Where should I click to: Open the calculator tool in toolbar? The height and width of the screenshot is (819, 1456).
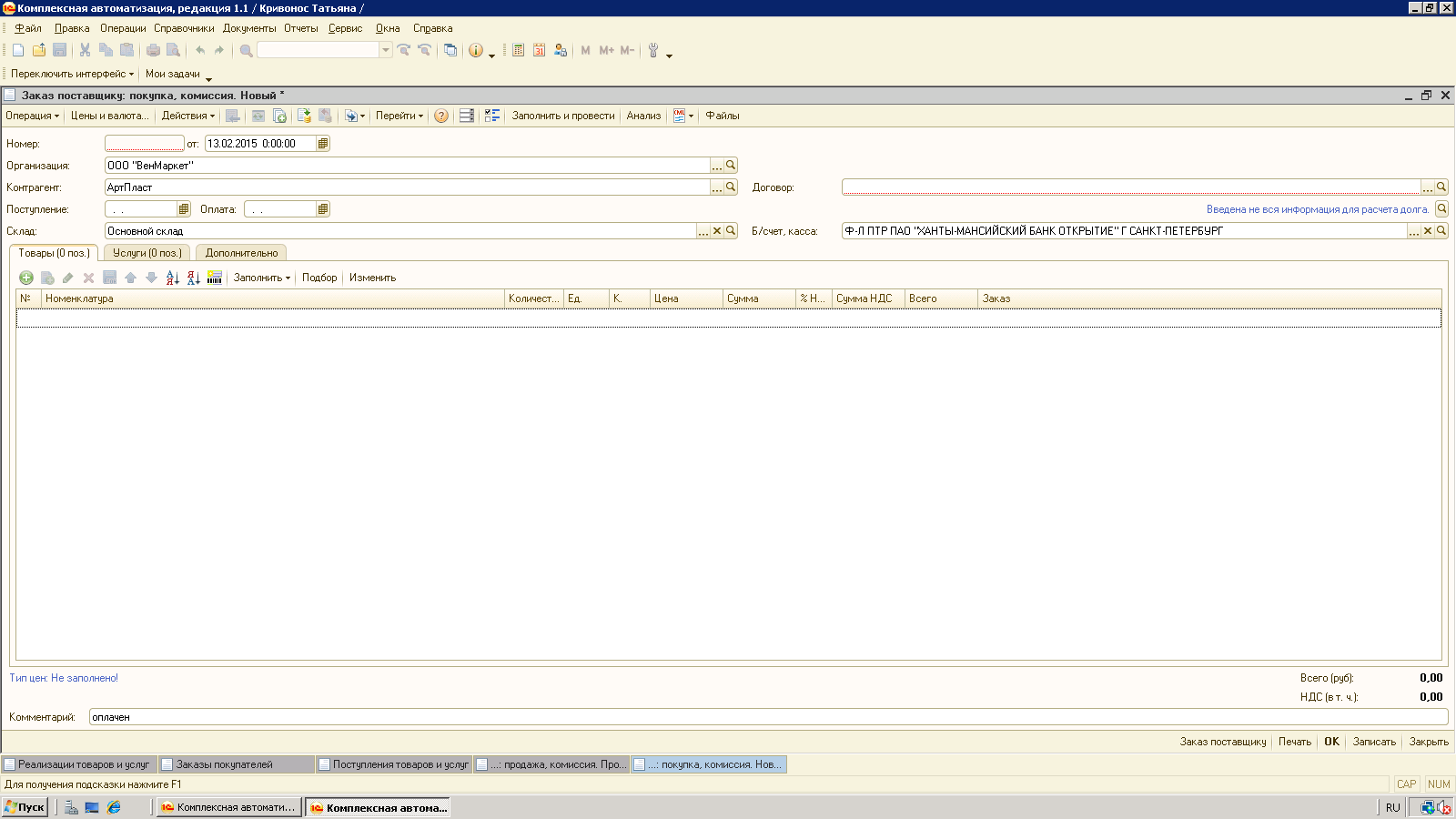(x=518, y=50)
